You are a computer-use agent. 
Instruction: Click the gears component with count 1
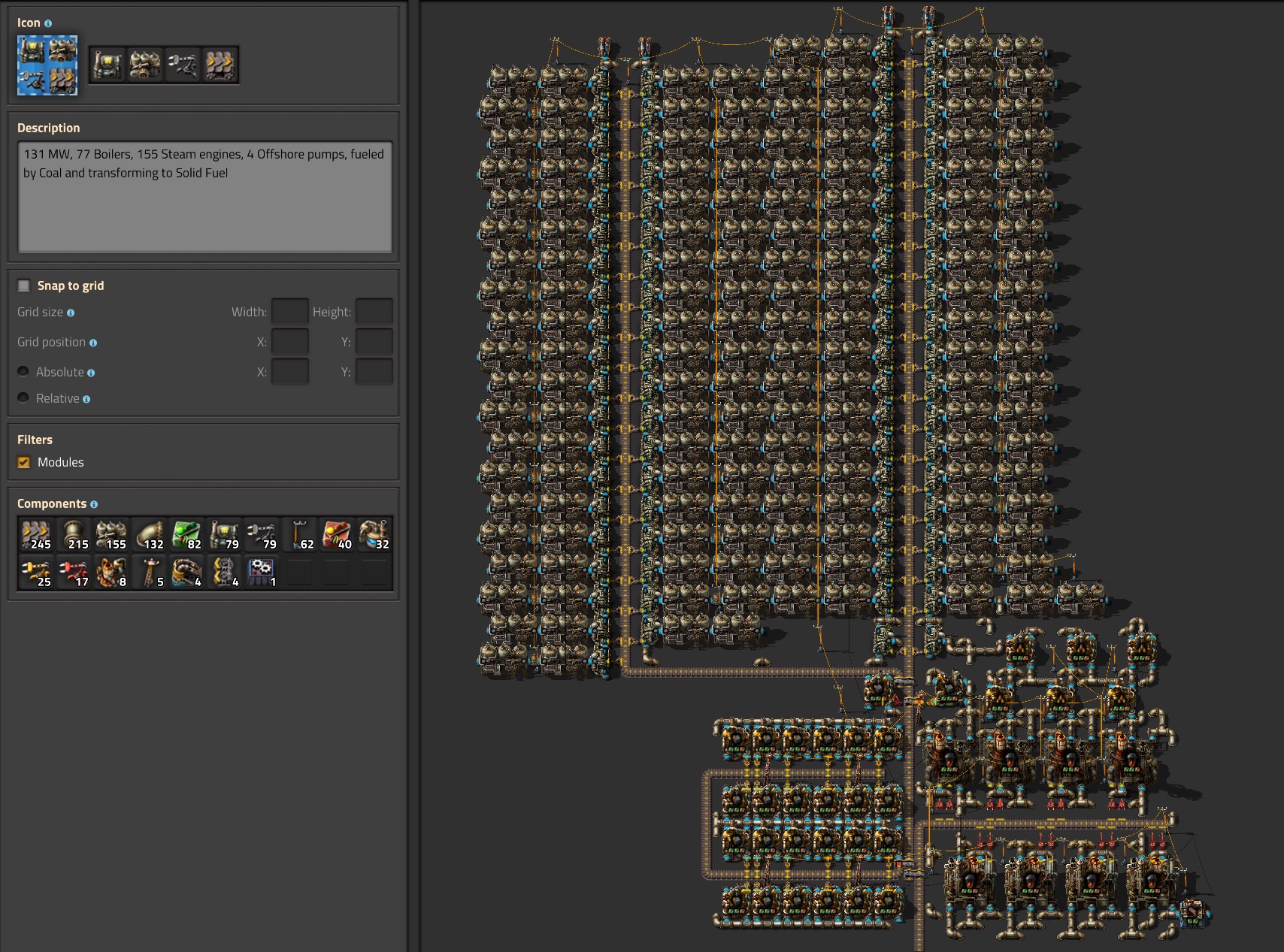(262, 572)
